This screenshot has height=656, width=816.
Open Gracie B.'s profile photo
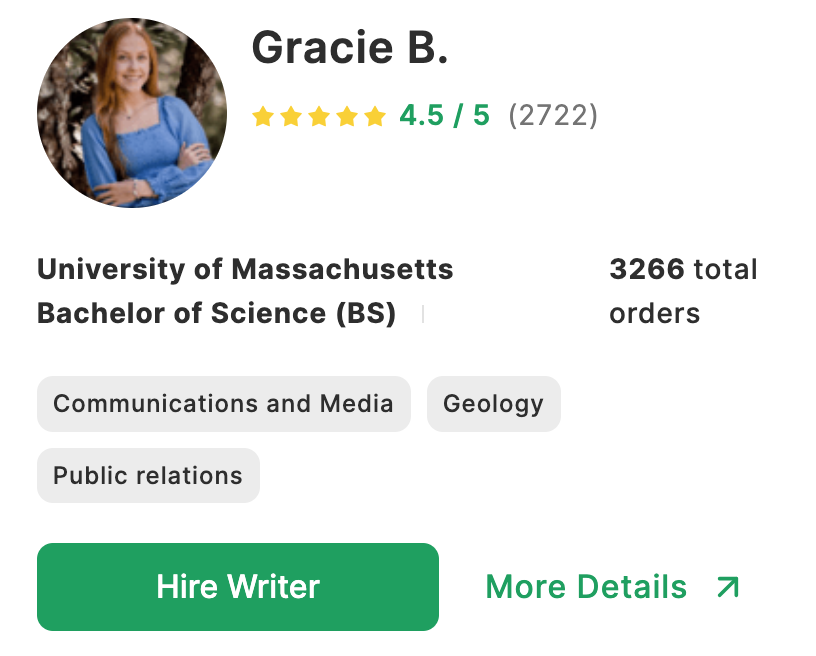[x=132, y=112]
